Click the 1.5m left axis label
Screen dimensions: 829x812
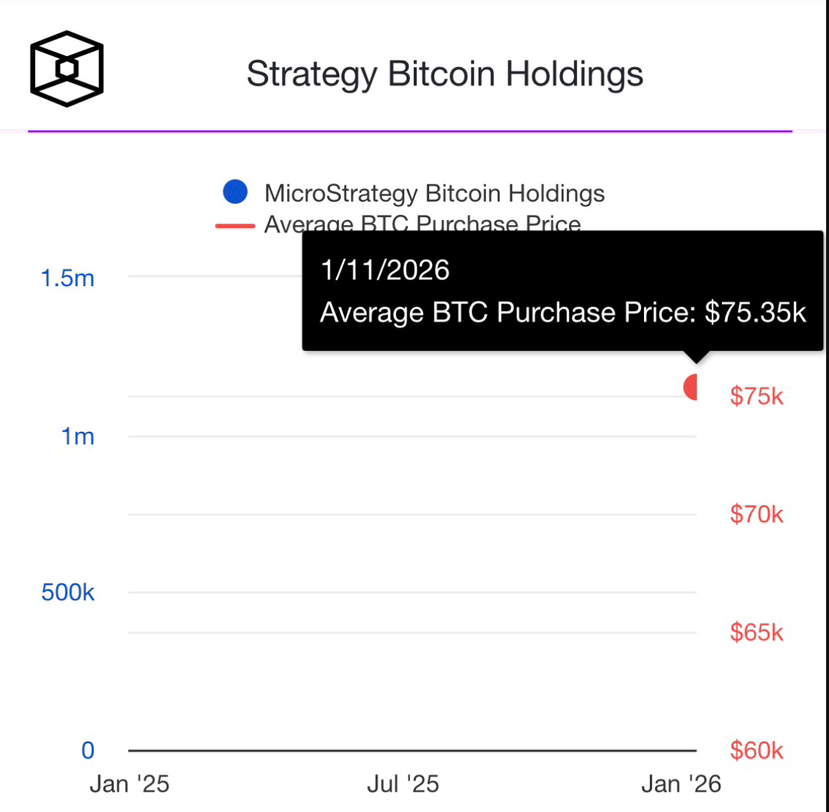(x=68, y=278)
